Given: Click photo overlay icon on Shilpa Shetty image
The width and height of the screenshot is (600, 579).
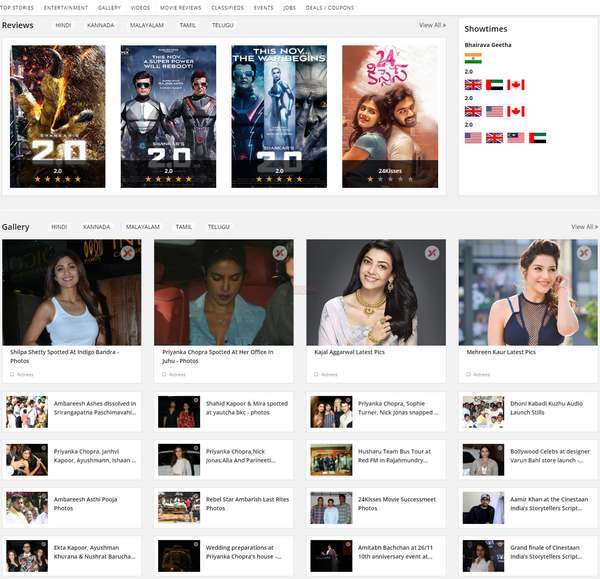Looking at the screenshot, I should click(127, 253).
